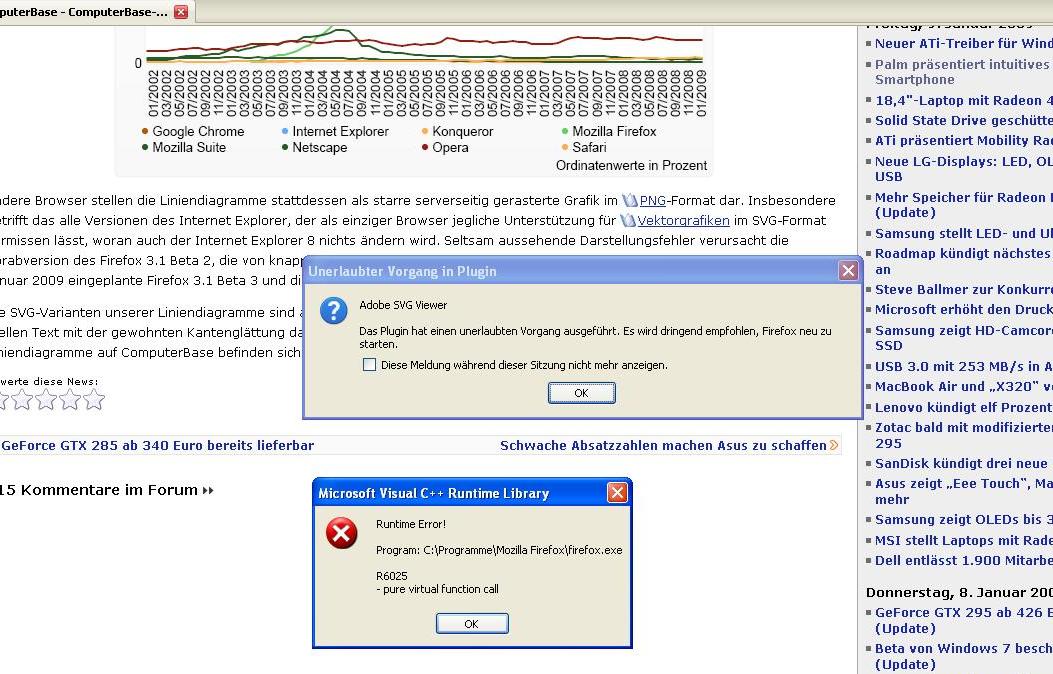The height and width of the screenshot is (674, 1053).
Task: Click the book icon before PNG
Action: click(629, 201)
